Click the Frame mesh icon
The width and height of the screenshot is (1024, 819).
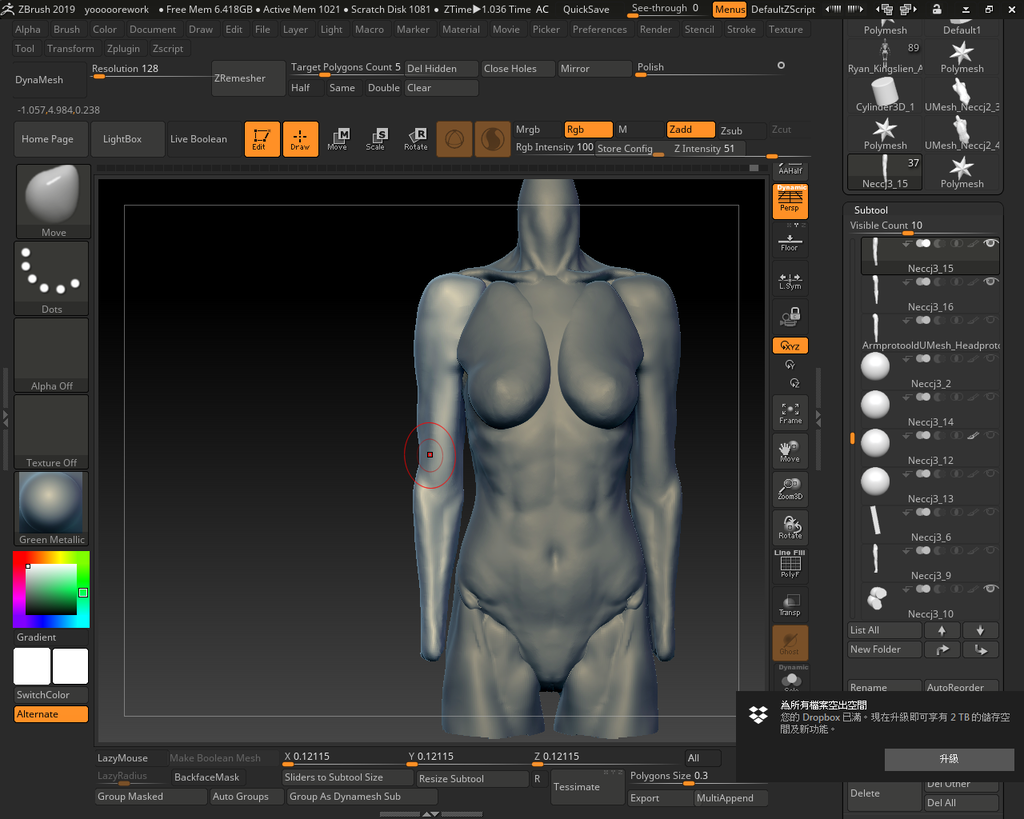tap(790, 413)
